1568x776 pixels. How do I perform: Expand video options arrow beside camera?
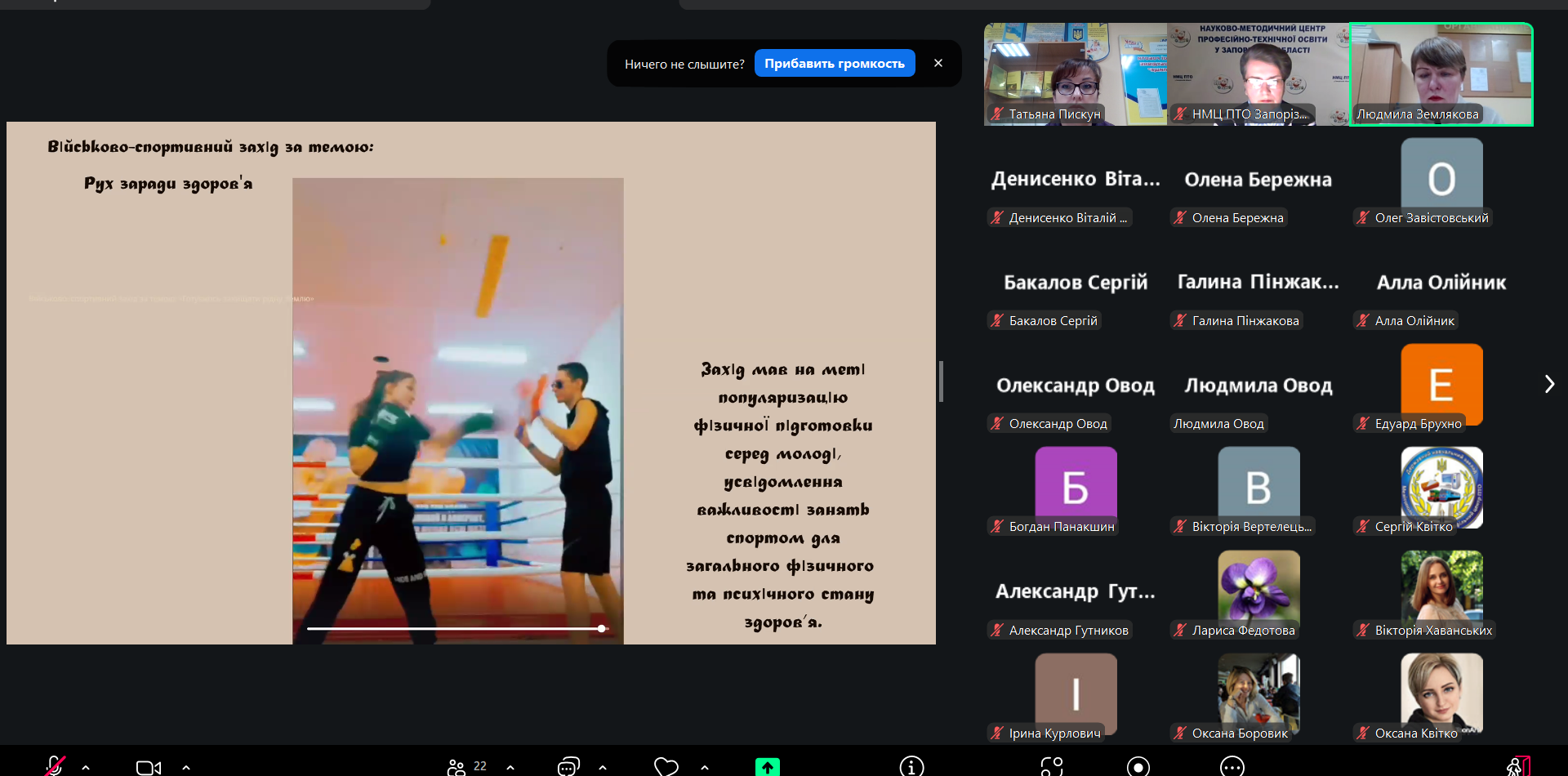tap(186, 767)
